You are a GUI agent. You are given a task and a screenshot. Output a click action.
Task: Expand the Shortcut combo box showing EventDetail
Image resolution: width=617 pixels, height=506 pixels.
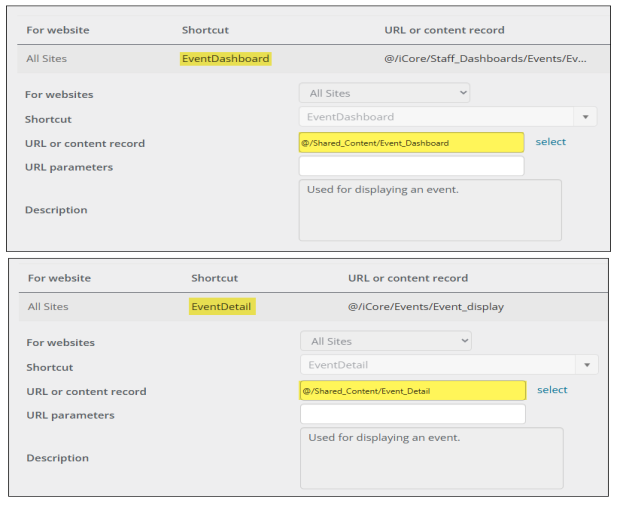click(588, 366)
